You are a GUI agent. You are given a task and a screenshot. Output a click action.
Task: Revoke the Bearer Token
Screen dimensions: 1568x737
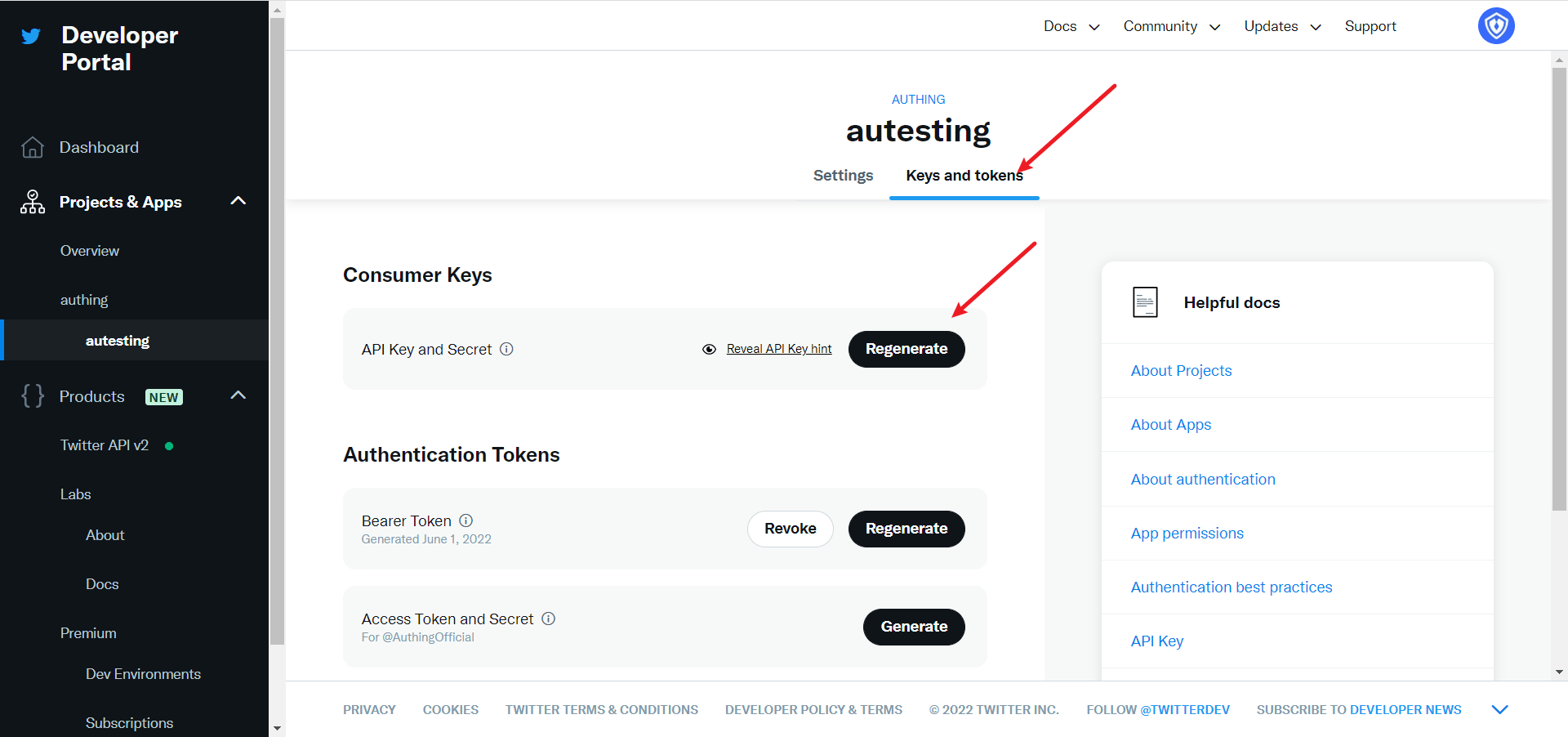(790, 529)
